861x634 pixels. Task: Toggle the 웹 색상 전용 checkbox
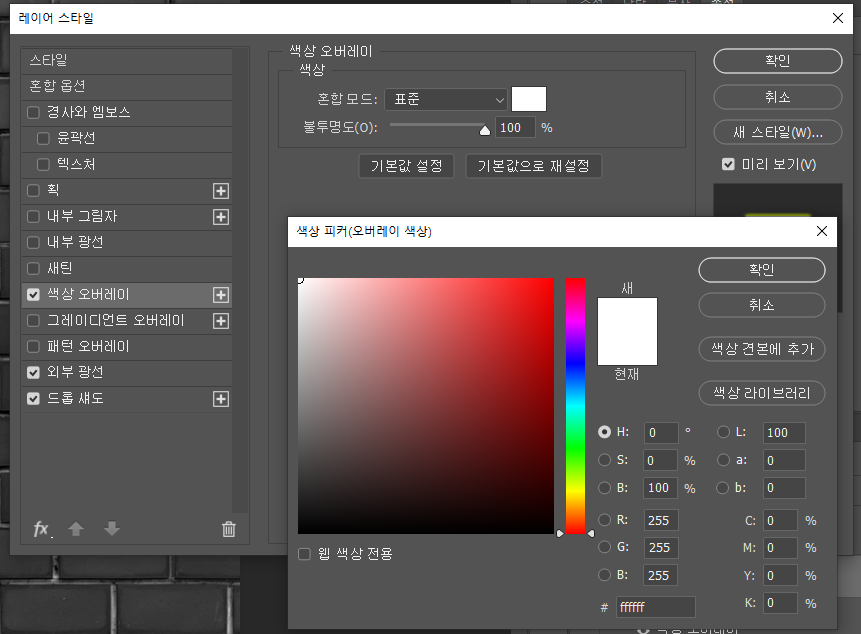304,554
